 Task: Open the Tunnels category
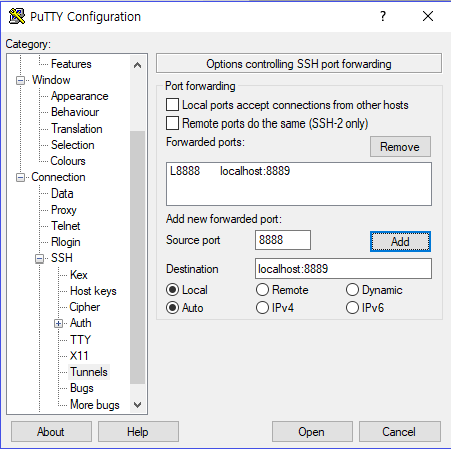pos(89,372)
